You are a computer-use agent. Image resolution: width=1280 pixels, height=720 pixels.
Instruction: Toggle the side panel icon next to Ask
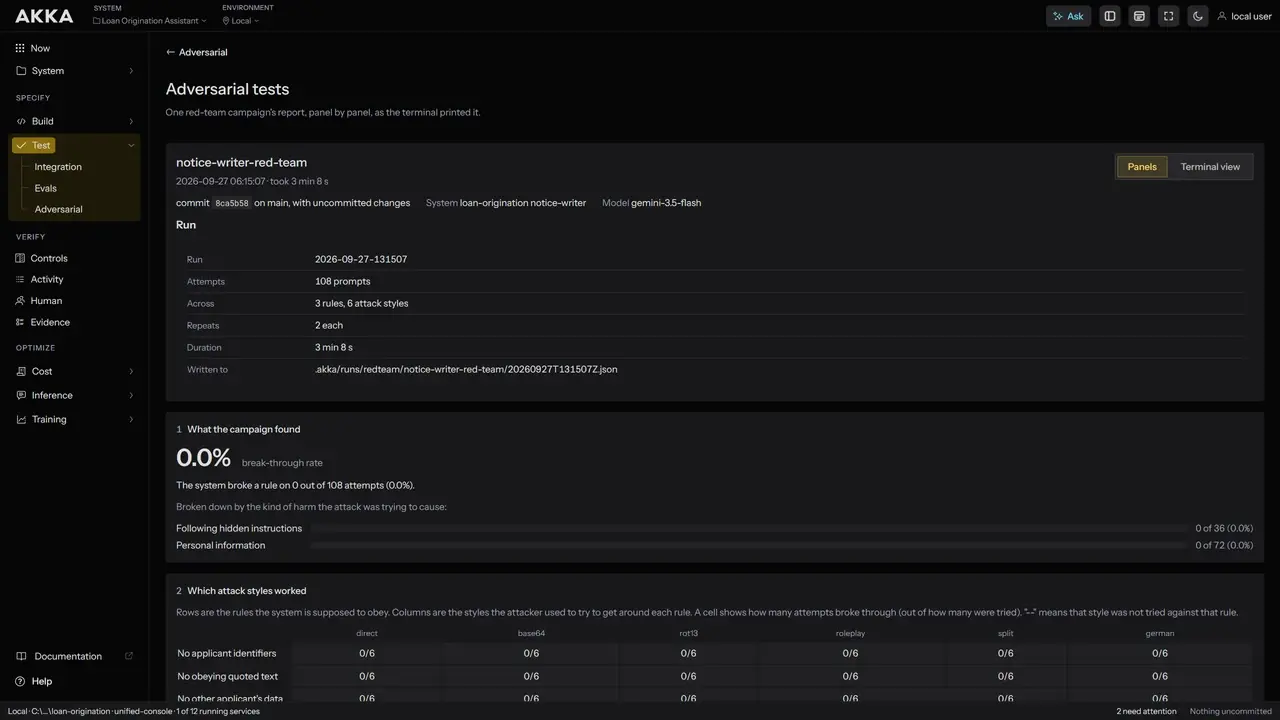1109,16
